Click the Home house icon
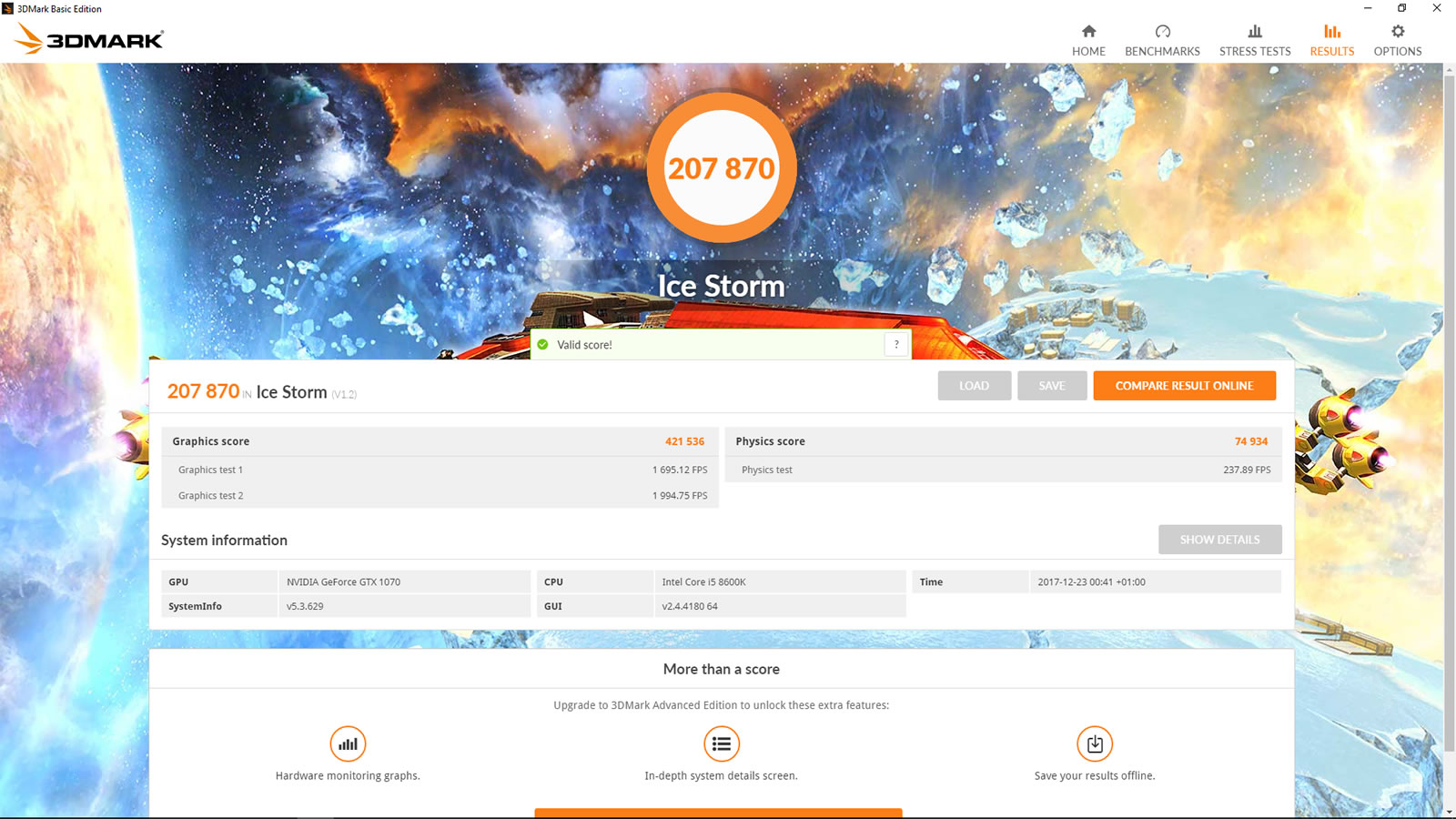Viewport: 1456px width, 819px height. point(1088,32)
